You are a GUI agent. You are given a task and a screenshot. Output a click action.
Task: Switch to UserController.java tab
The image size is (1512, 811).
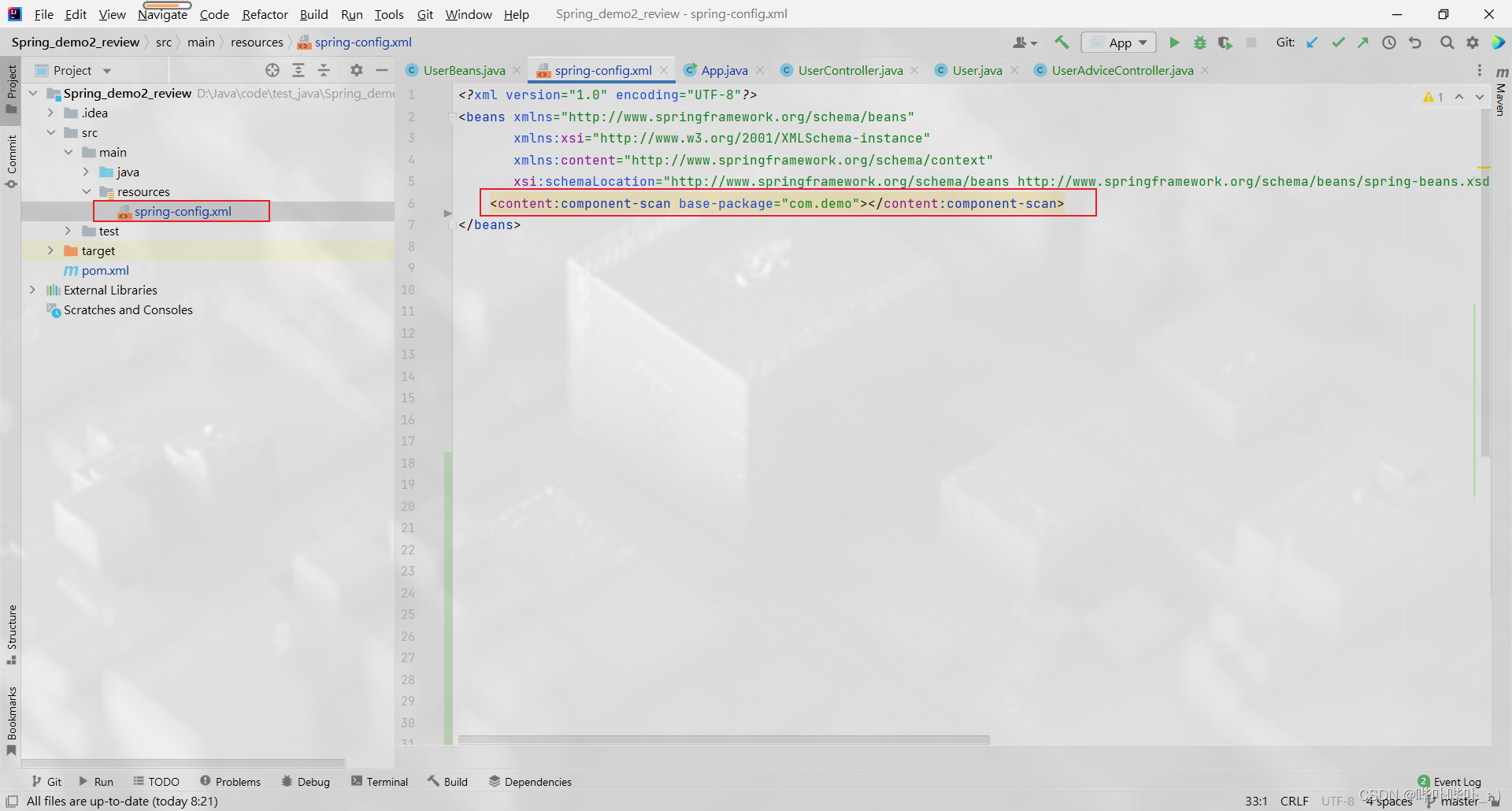[850, 70]
